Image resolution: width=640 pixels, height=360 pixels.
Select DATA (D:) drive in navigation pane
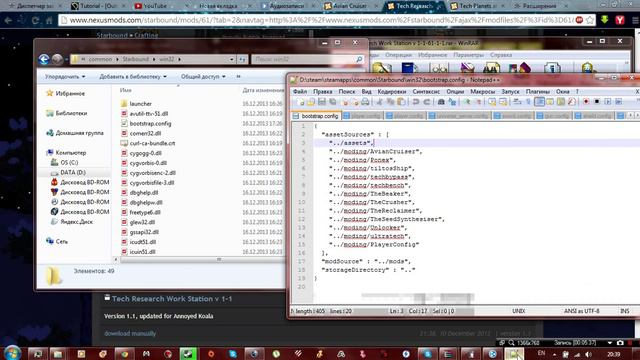pyautogui.click(x=73, y=173)
